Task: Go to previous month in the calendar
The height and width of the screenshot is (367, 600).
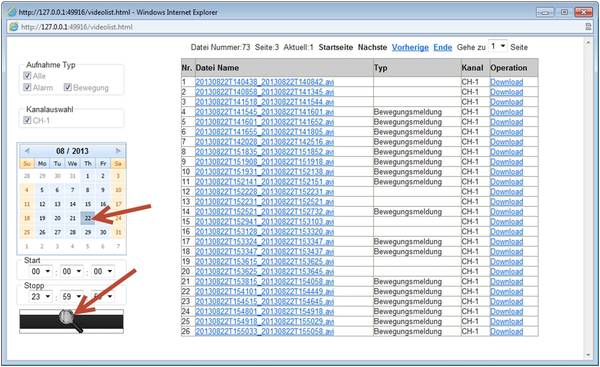Action: point(27,151)
